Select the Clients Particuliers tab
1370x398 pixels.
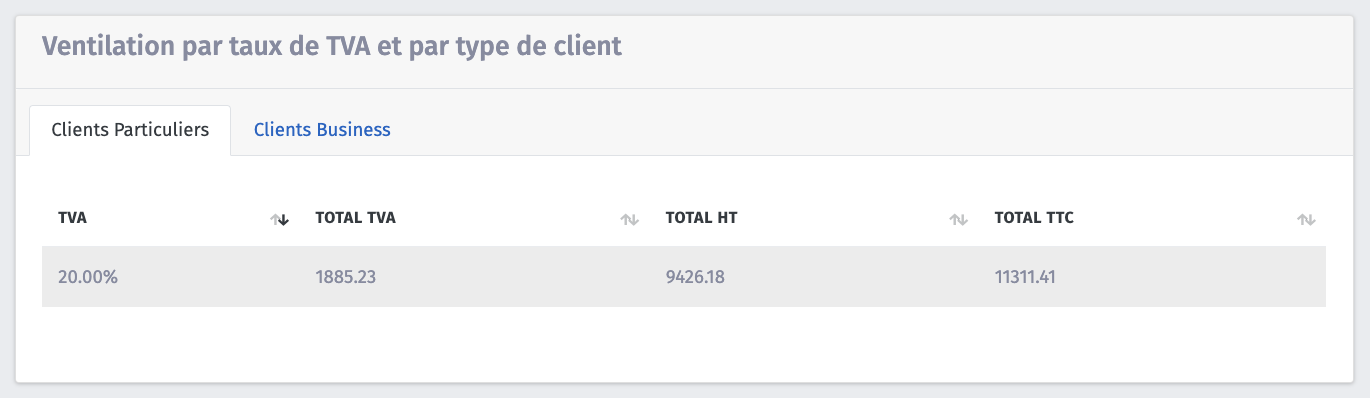click(x=130, y=130)
